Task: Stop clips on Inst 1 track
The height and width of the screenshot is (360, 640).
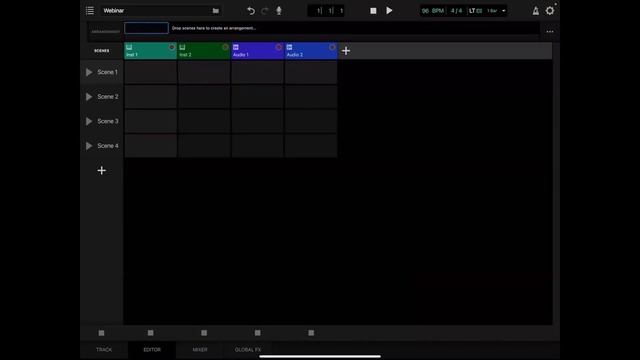Action: coord(151,333)
